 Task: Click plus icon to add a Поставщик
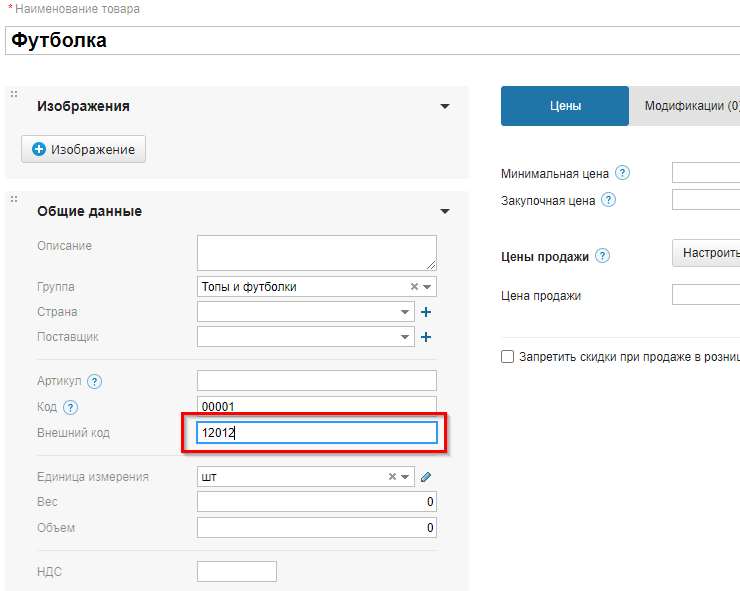point(426,338)
